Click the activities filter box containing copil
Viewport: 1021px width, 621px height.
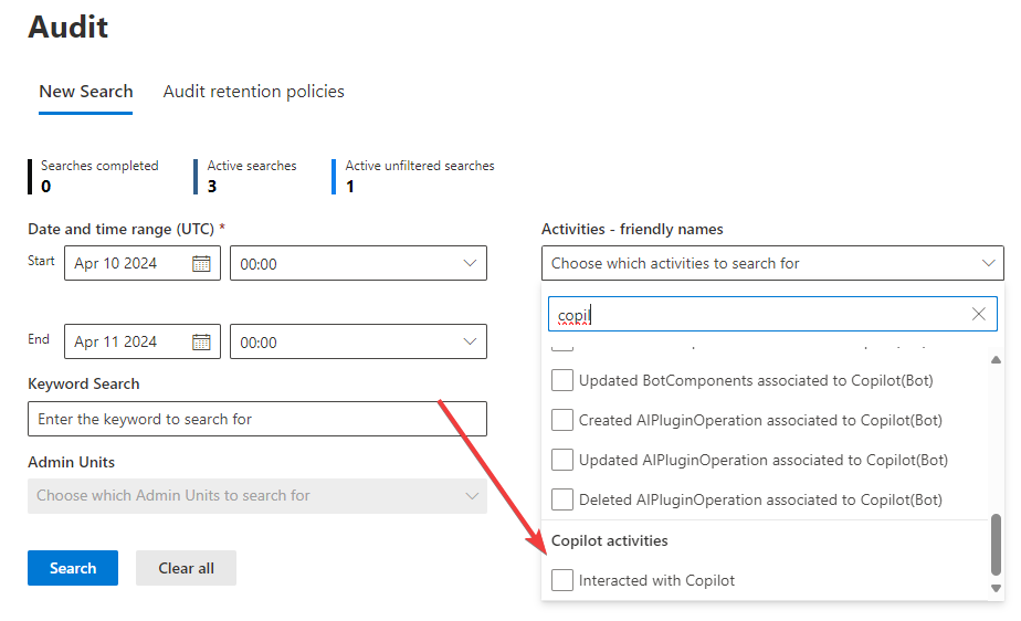(772, 314)
